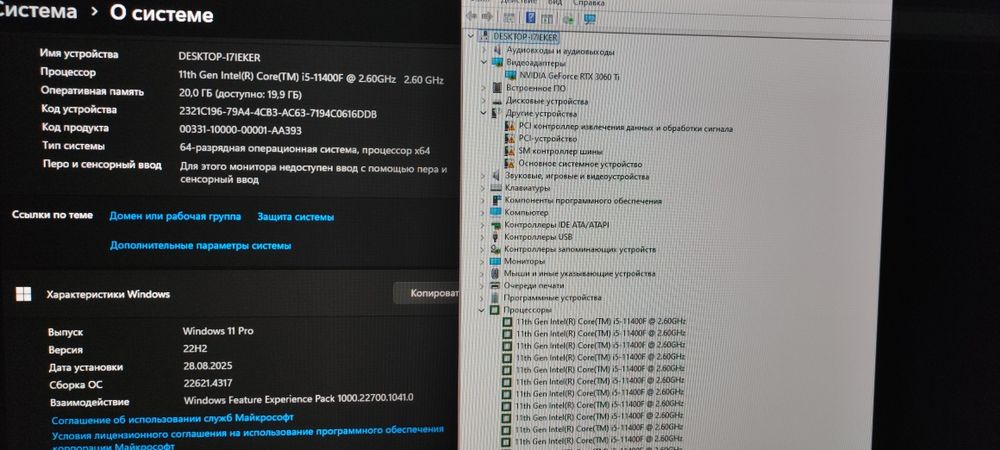Click warning icon of Основное системное устройство
The width and height of the screenshot is (1000, 450).
pos(509,163)
